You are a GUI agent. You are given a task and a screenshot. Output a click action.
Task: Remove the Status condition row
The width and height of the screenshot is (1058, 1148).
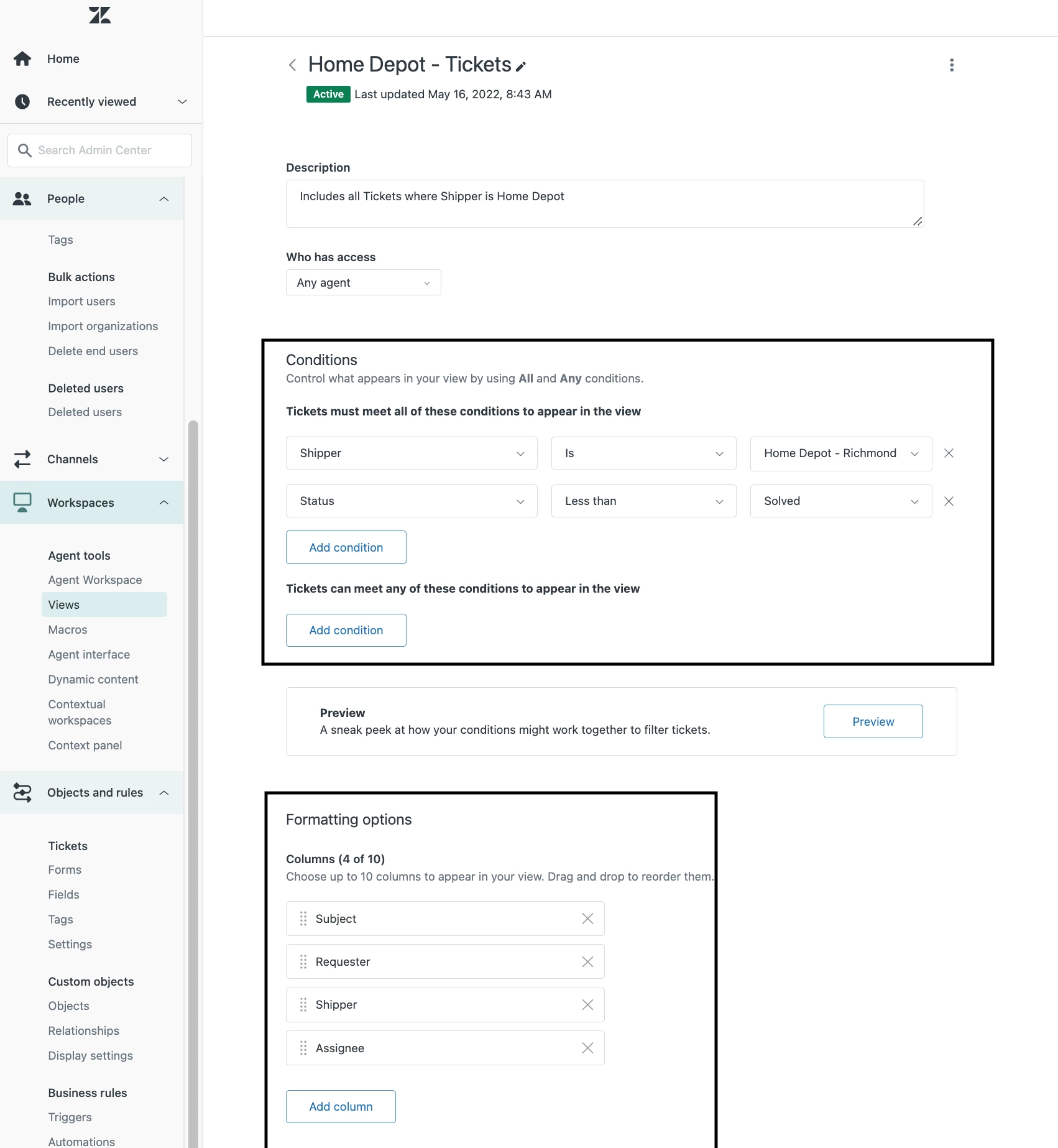click(949, 501)
